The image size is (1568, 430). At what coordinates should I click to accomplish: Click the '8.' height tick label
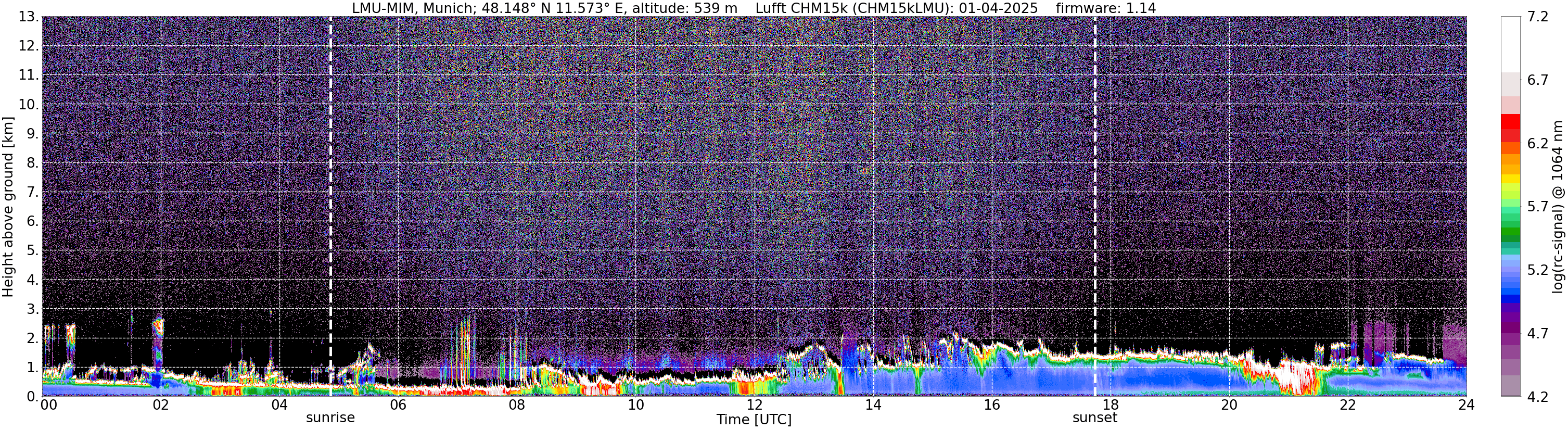pyautogui.click(x=33, y=163)
